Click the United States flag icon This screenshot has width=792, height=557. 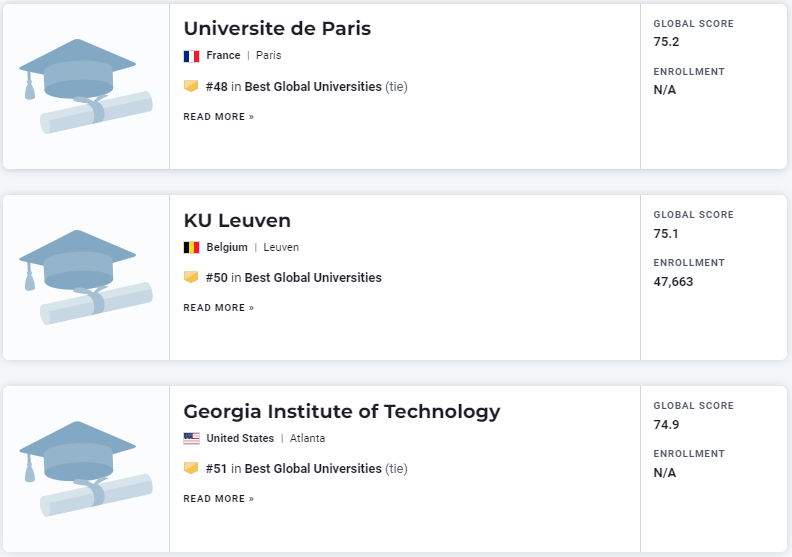(191, 438)
